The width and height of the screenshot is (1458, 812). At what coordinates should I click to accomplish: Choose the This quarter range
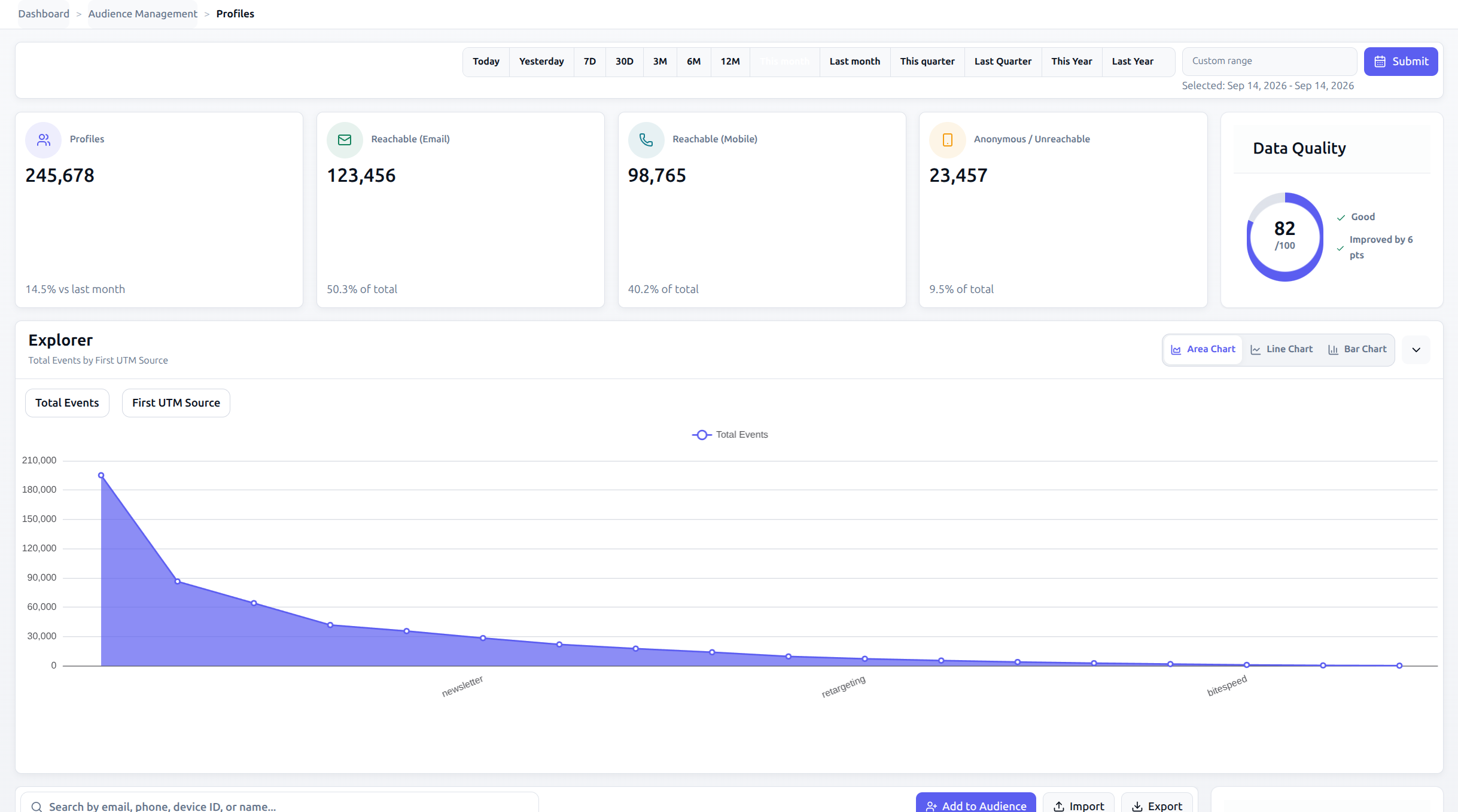pos(927,62)
